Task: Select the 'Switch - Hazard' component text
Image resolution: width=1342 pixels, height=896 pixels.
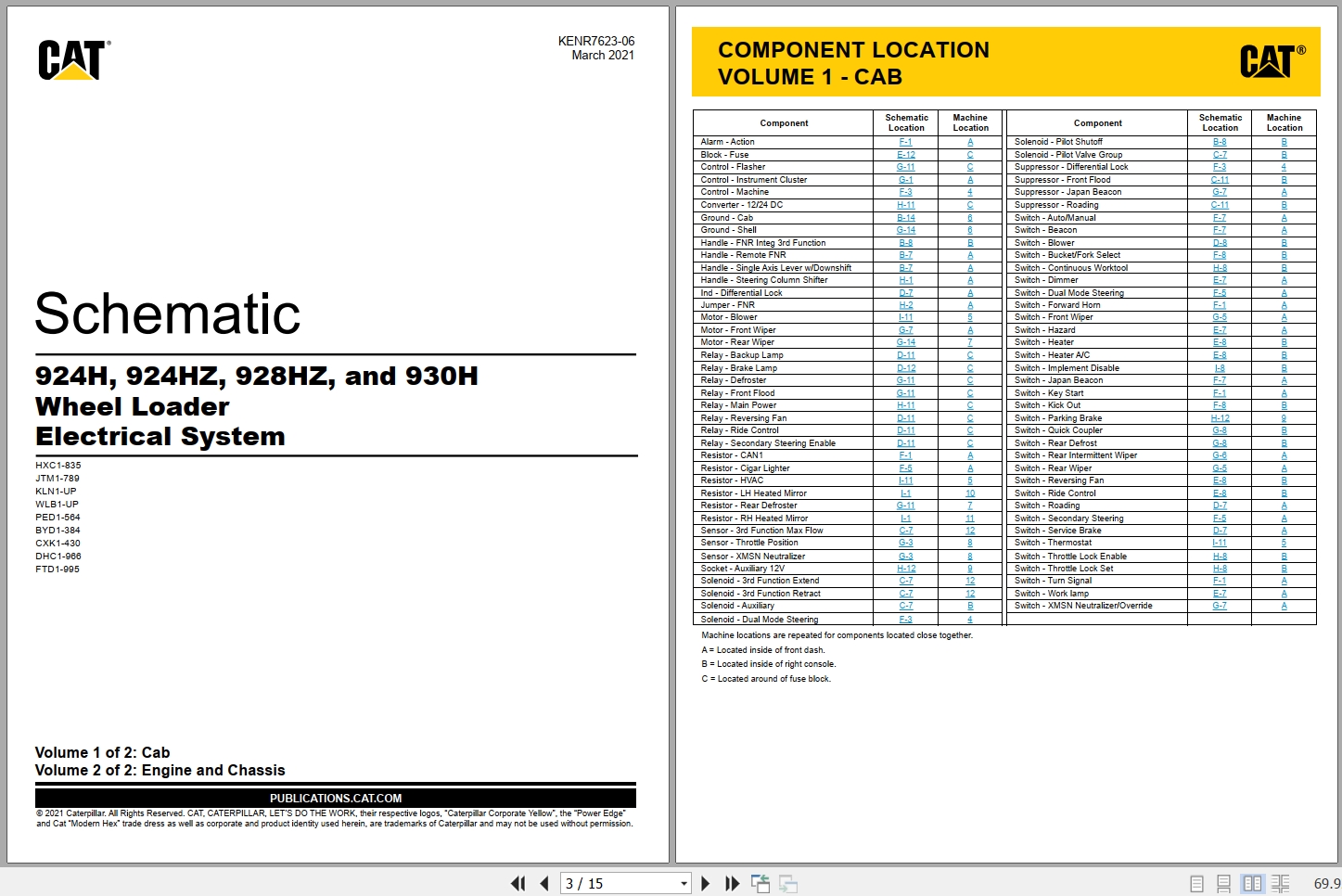Action: click(x=1044, y=330)
